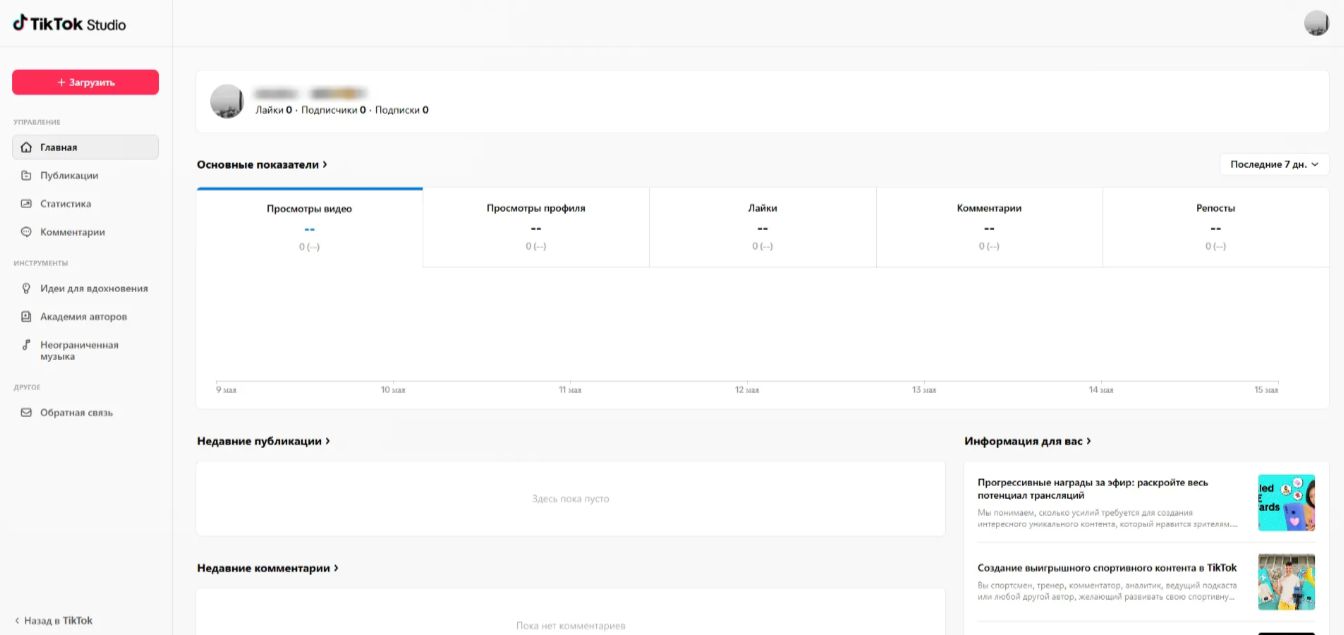
Task: Open article Прогрессивные награды за эфир
Action: tap(1092, 489)
